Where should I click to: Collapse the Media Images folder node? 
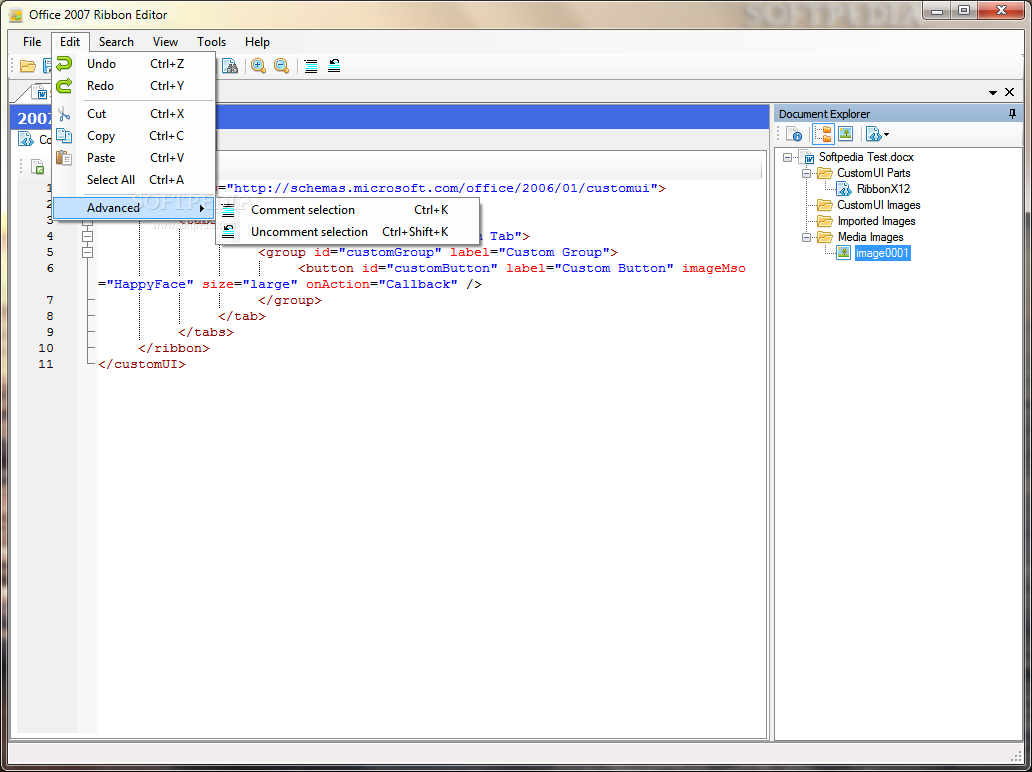tap(806, 237)
